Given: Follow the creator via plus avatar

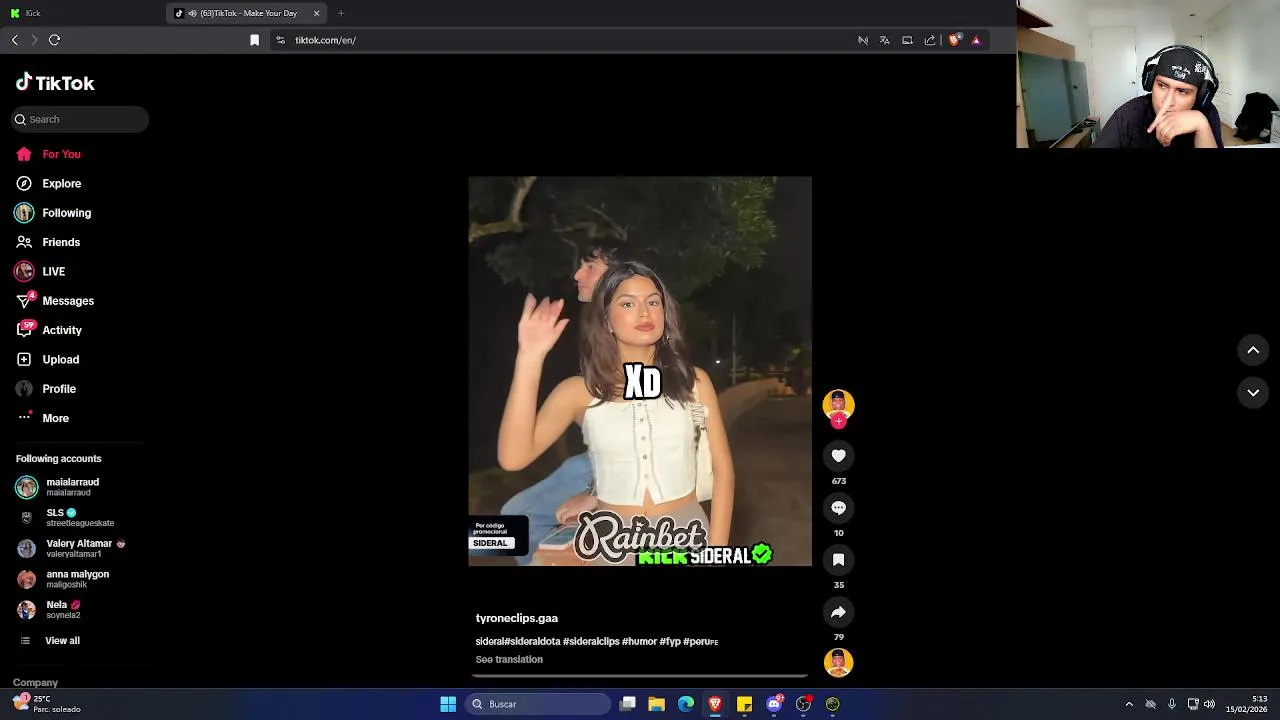Looking at the screenshot, I should [x=838, y=421].
